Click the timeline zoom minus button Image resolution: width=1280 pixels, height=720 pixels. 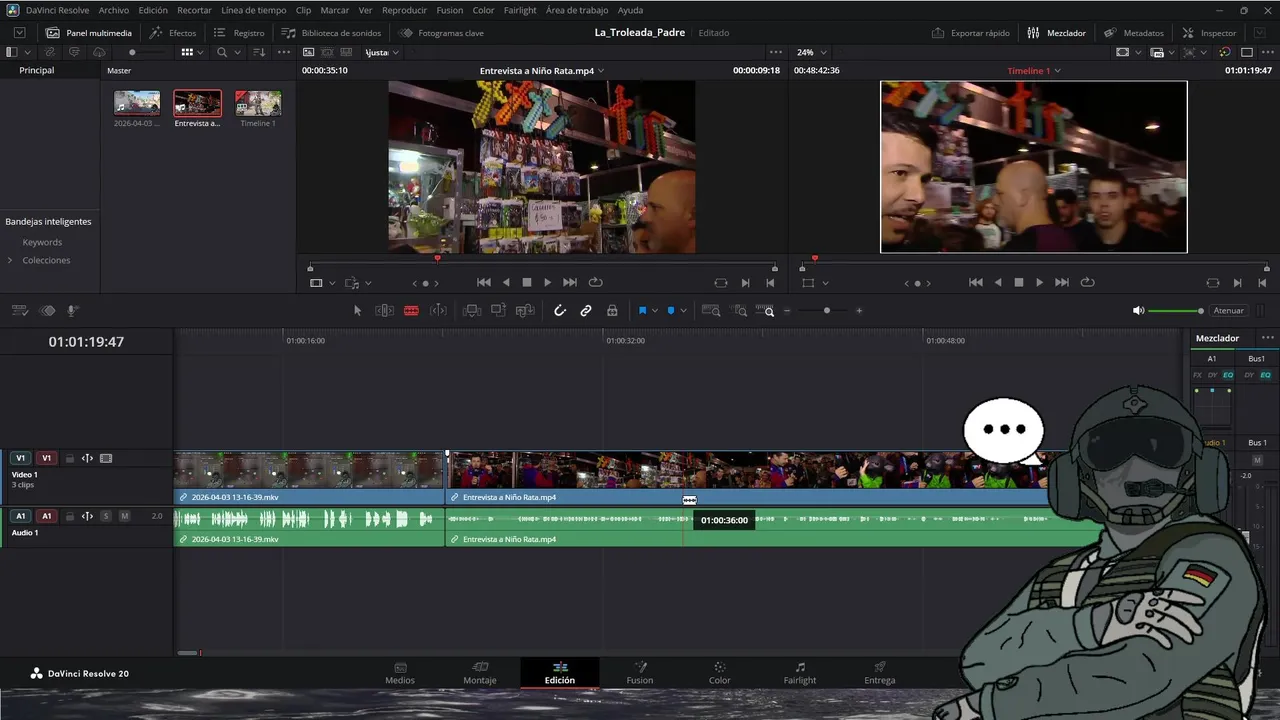(x=787, y=311)
